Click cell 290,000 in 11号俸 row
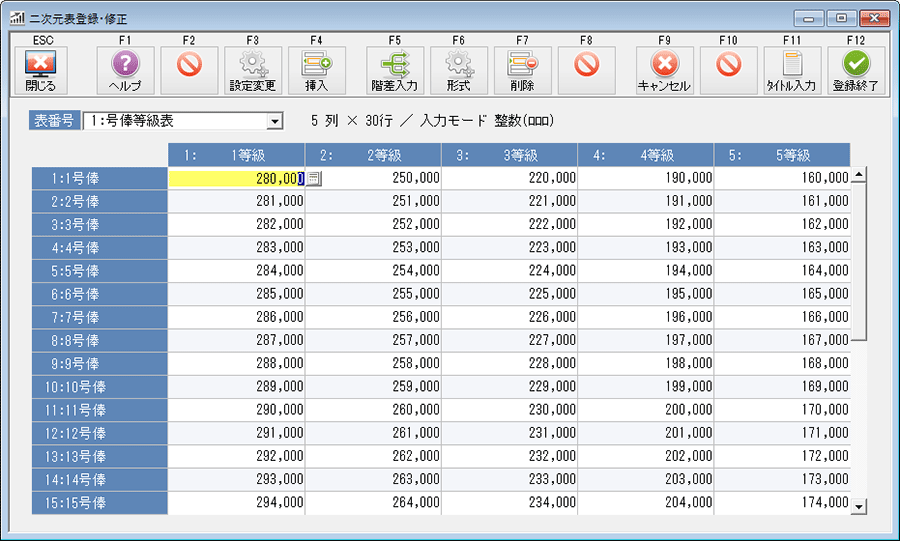 click(x=236, y=410)
